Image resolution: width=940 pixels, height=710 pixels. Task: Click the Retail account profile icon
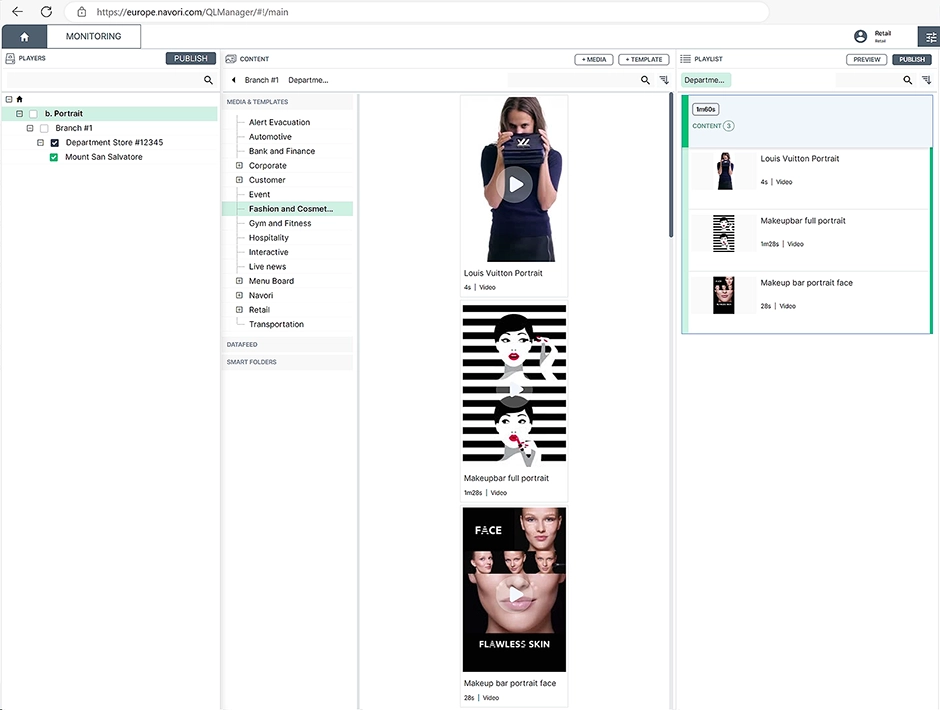point(860,35)
